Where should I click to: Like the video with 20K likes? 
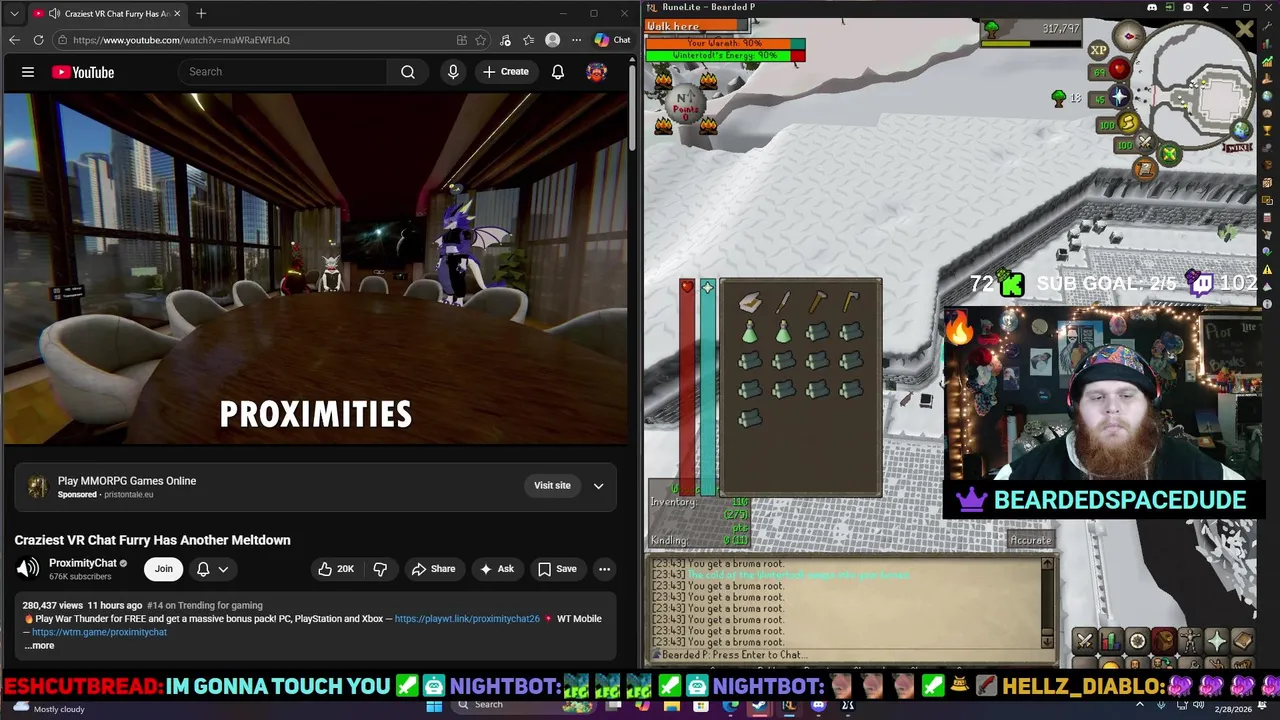click(336, 569)
